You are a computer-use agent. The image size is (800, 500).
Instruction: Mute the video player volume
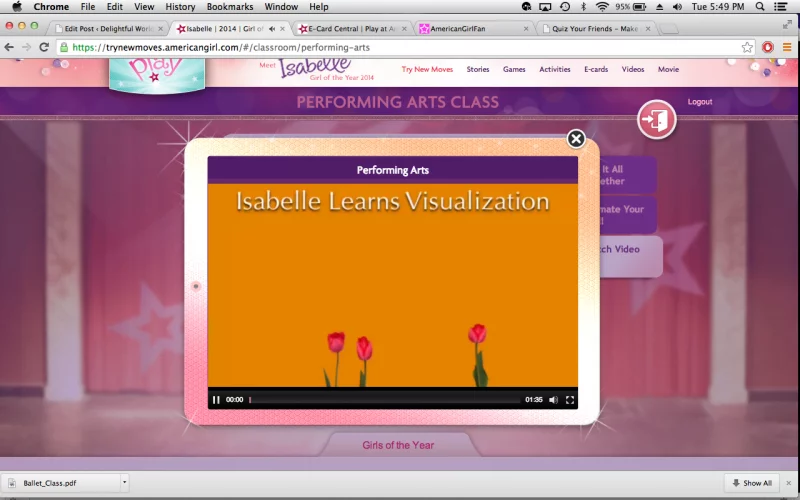pos(554,400)
